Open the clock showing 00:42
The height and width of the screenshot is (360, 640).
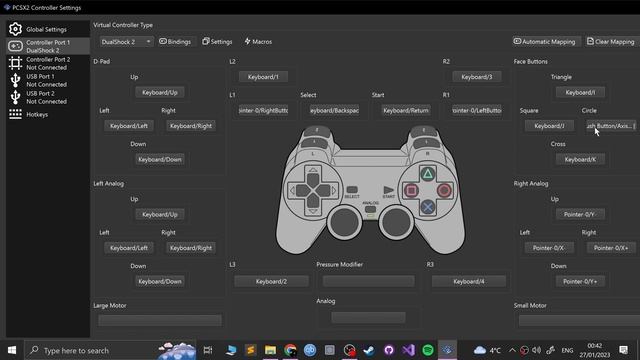point(594,350)
